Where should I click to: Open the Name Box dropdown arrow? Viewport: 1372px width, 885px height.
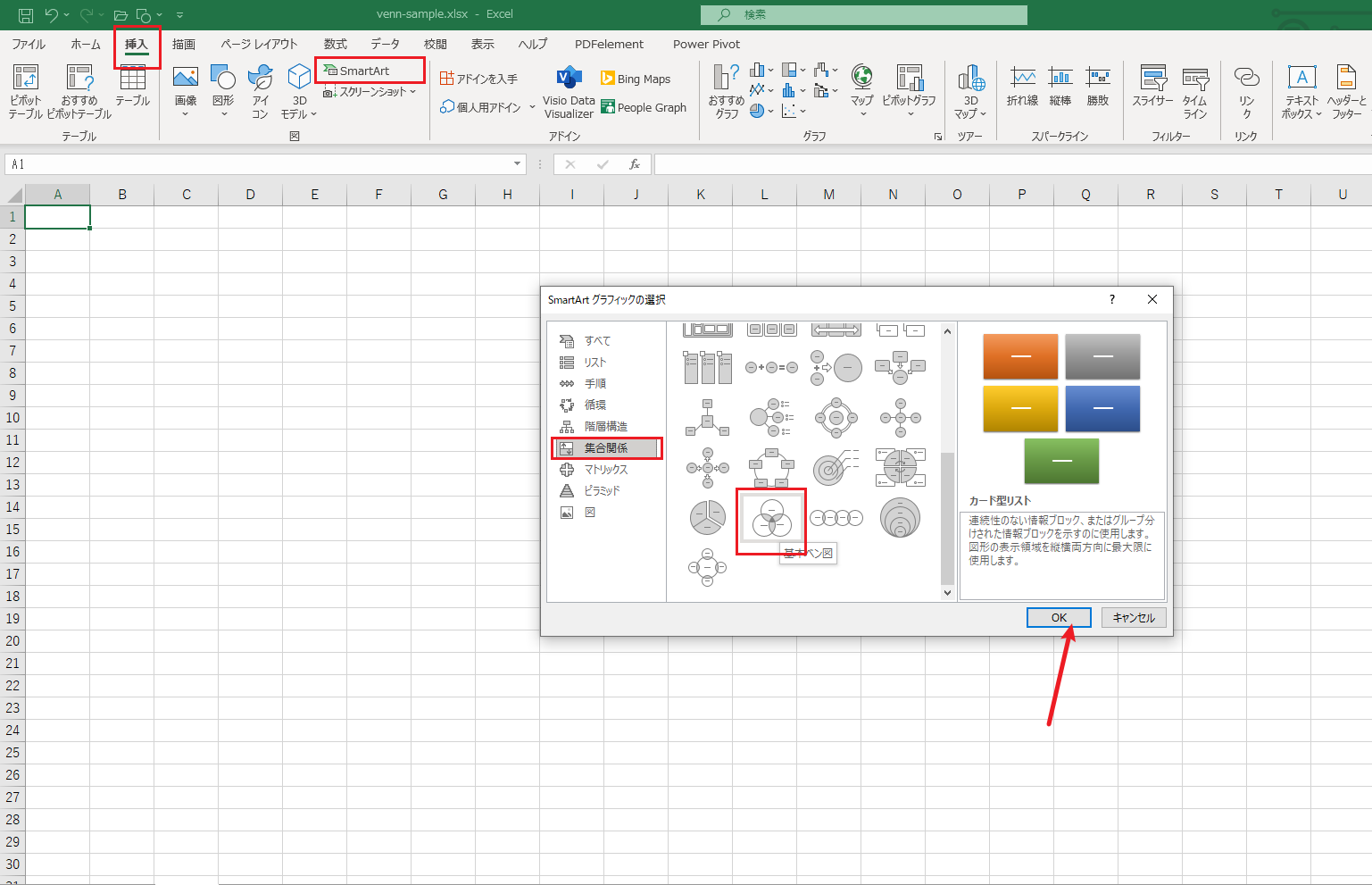[516, 163]
